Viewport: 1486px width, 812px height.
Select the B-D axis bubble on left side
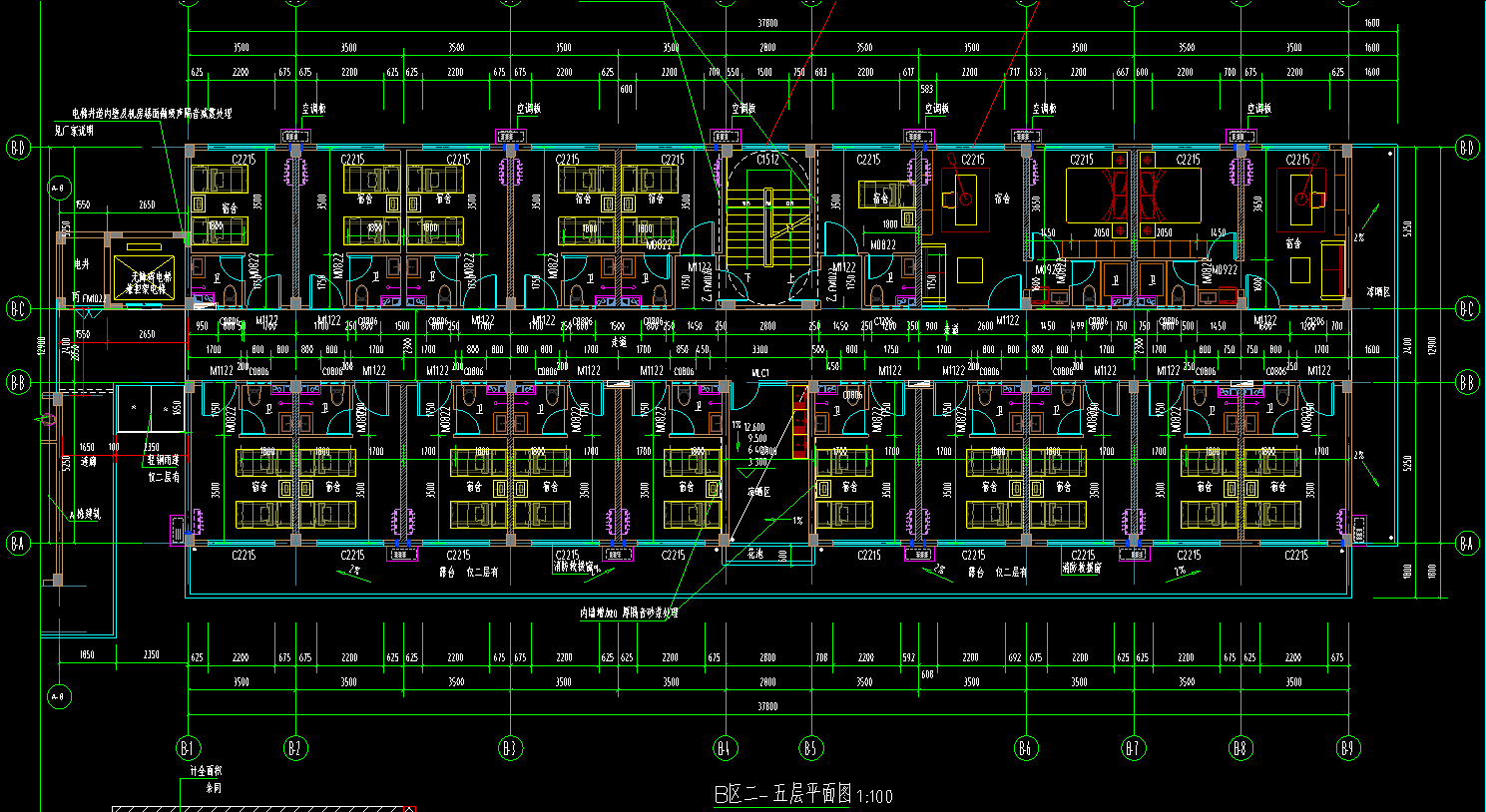tap(18, 148)
